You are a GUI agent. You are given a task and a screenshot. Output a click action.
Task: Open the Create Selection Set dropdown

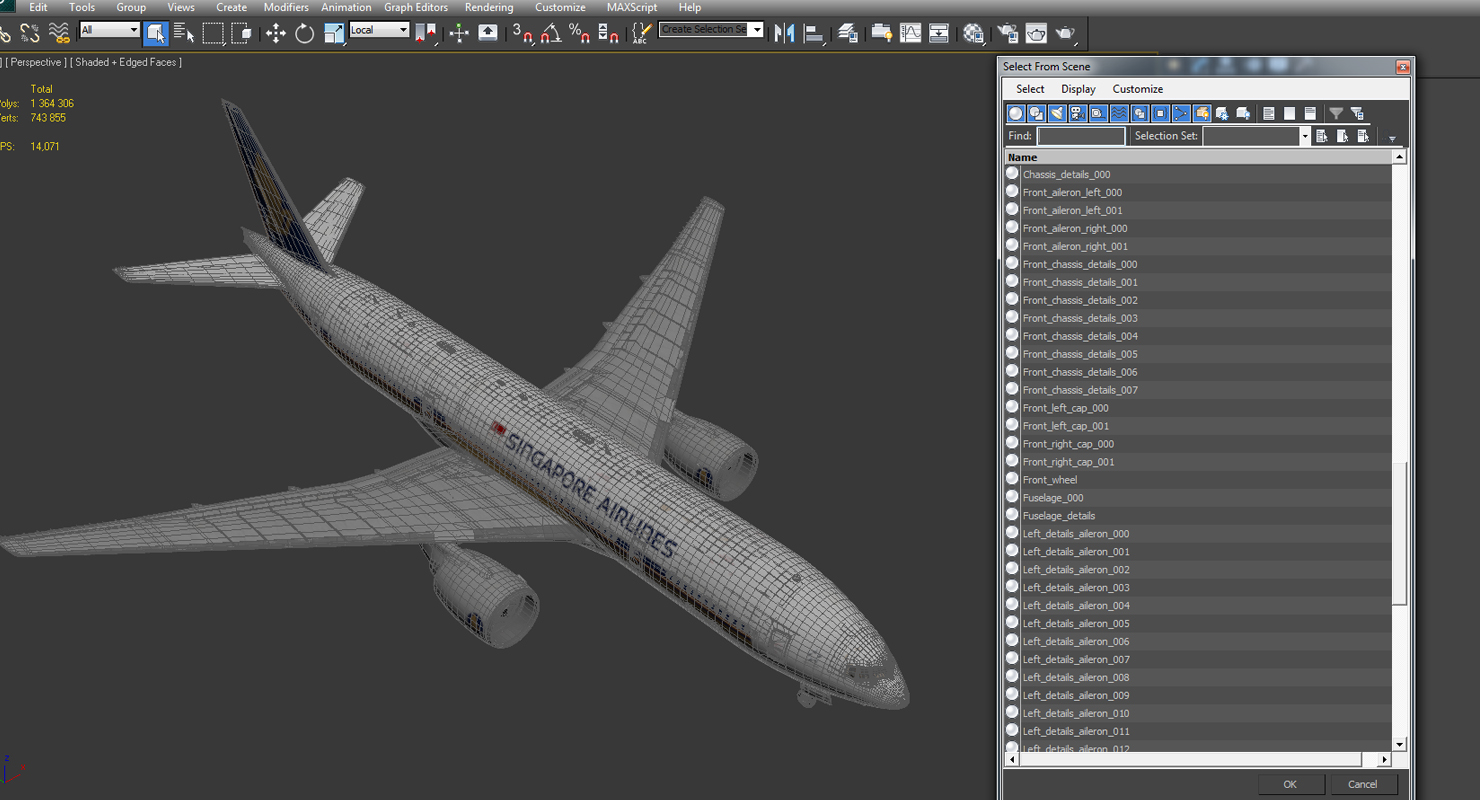click(711, 29)
